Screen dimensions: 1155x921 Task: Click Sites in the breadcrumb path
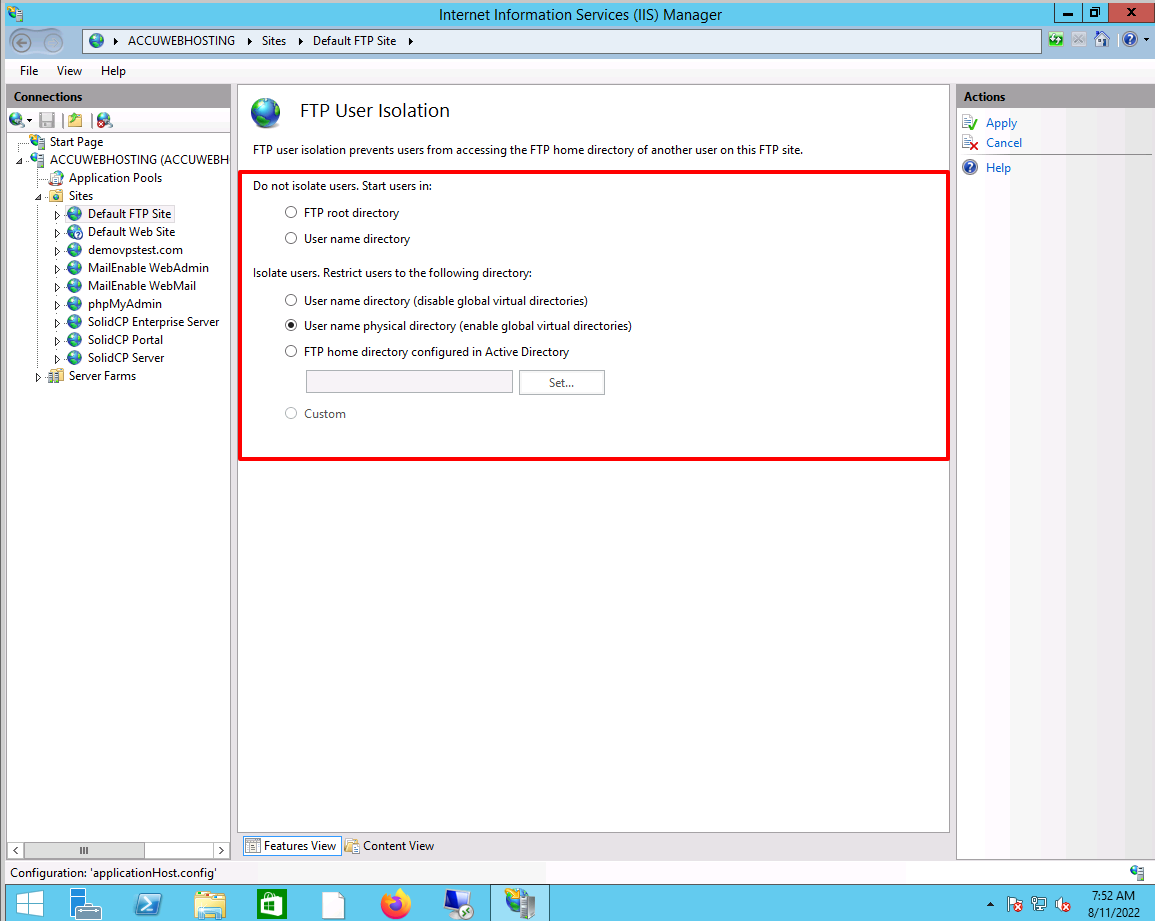pos(274,41)
